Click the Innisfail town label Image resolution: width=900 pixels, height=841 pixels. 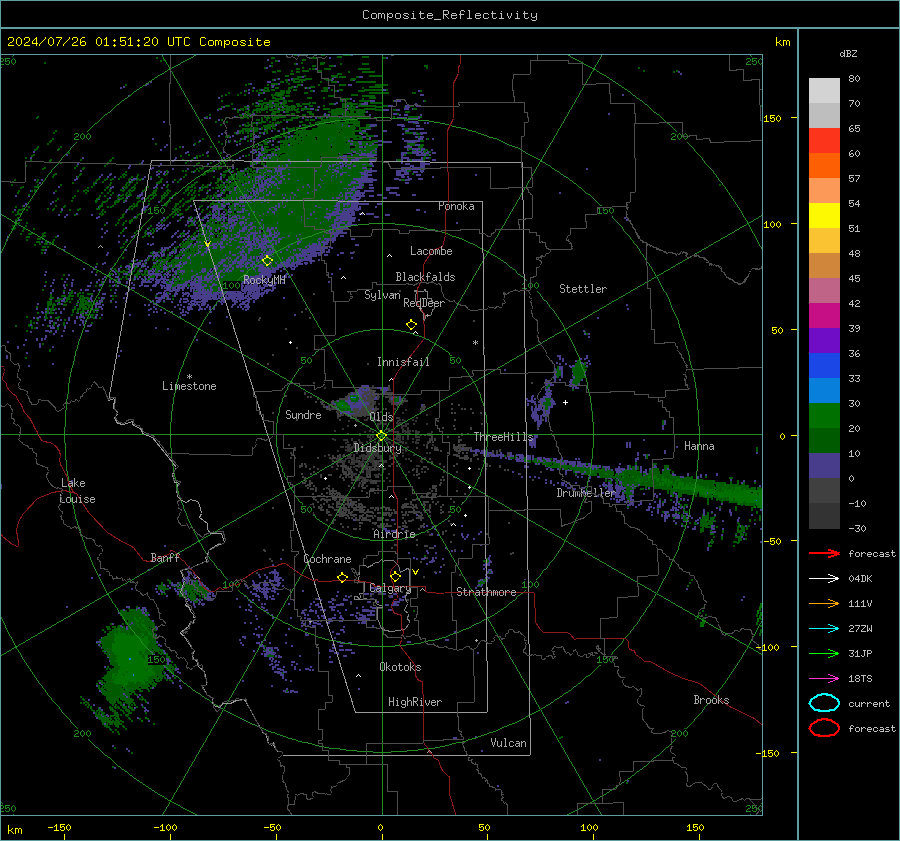403,362
